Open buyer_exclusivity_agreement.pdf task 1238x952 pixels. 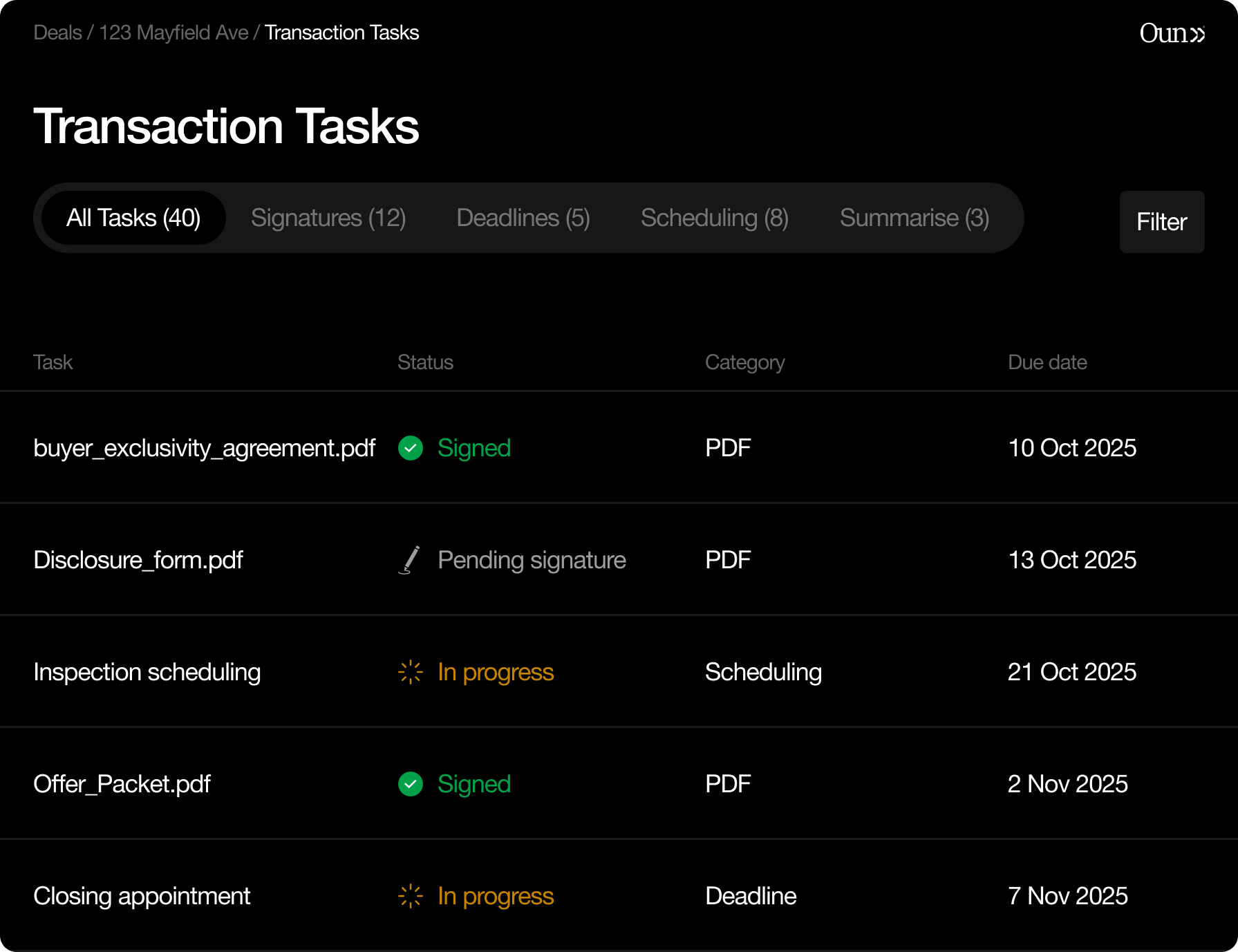(x=205, y=448)
